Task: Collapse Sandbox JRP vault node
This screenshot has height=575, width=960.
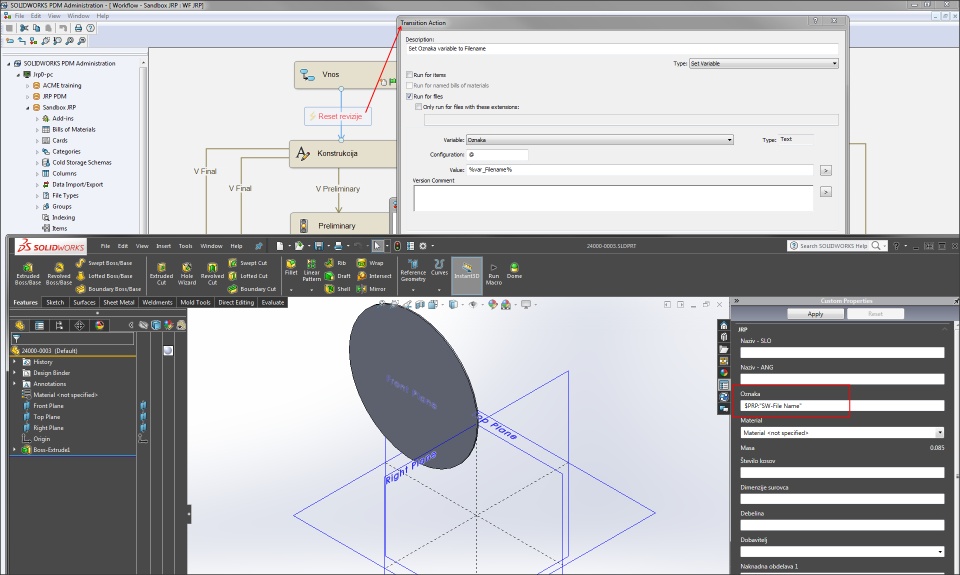Action: [x=28, y=108]
